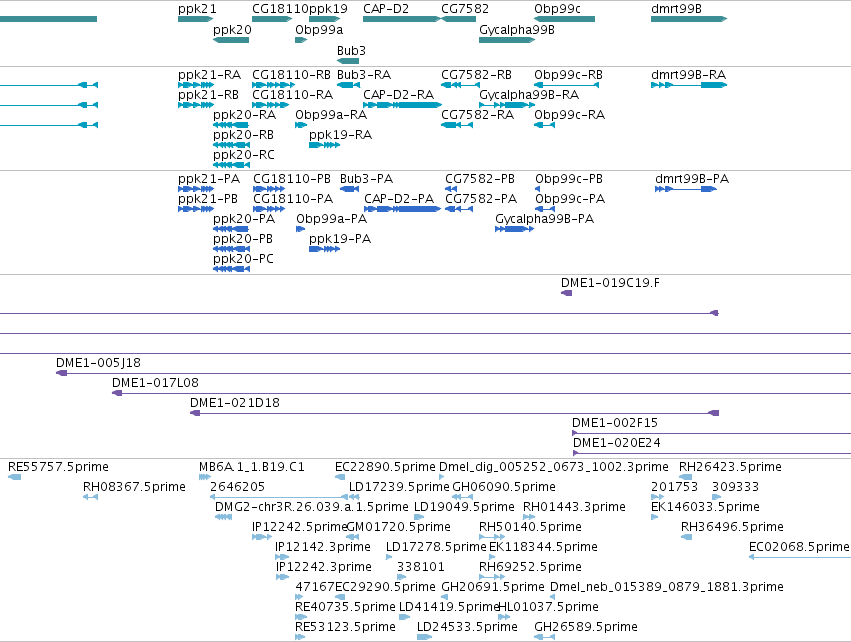
Task: Click the Gycalpha99B gene glyph
Action: click(507, 40)
